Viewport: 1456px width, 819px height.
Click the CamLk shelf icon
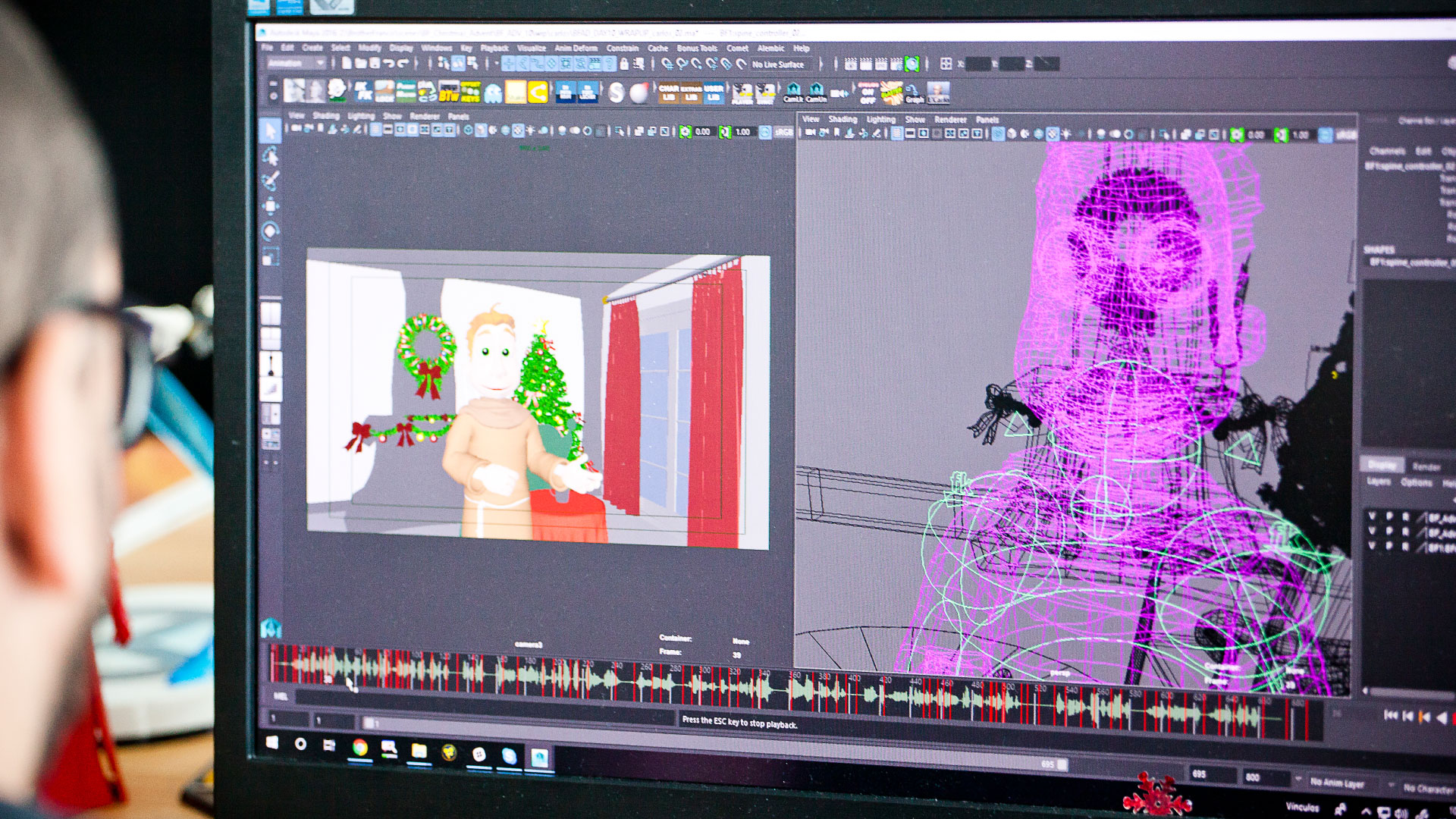click(793, 93)
